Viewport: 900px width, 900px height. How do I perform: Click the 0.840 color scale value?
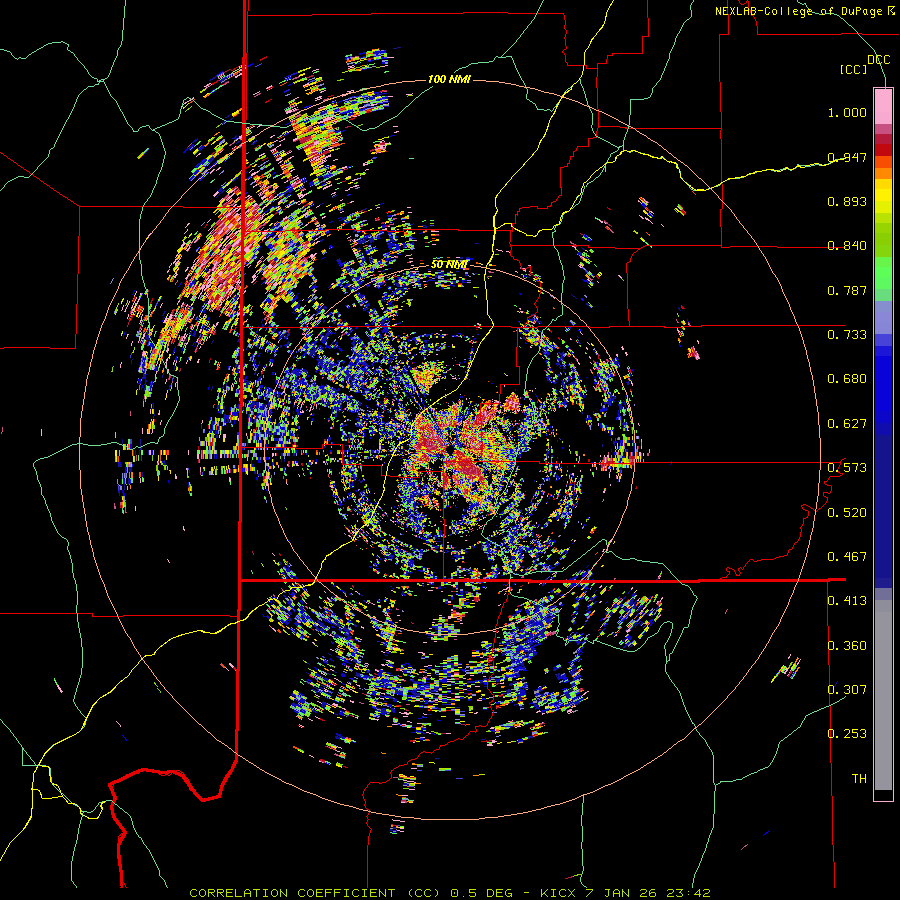(847, 246)
